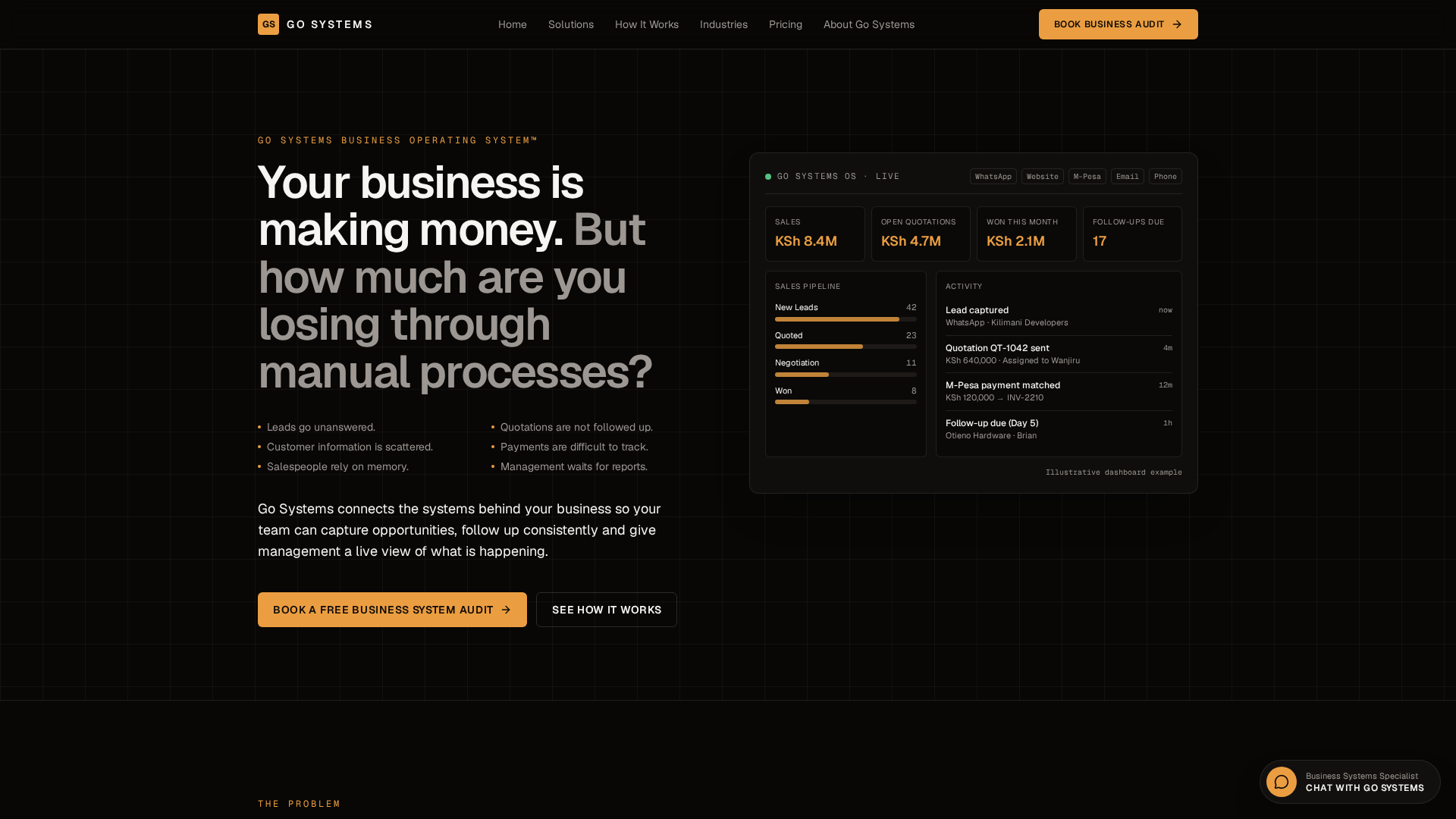Viewport: 1456px width, 819px height.
Task: Click the arrow icon in the BOOK BUSINESS AUDIT button
Action: 1177,24
